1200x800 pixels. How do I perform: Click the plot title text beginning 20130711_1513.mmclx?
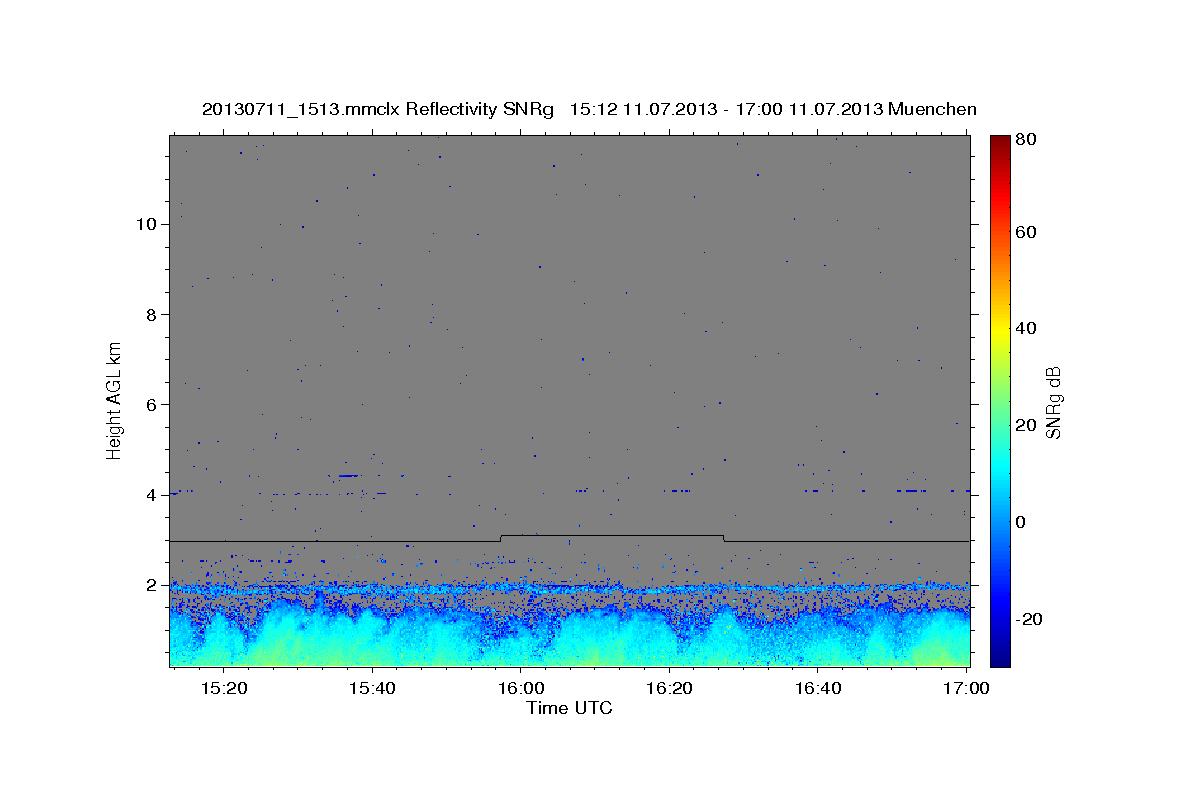[x=589, y=109]
